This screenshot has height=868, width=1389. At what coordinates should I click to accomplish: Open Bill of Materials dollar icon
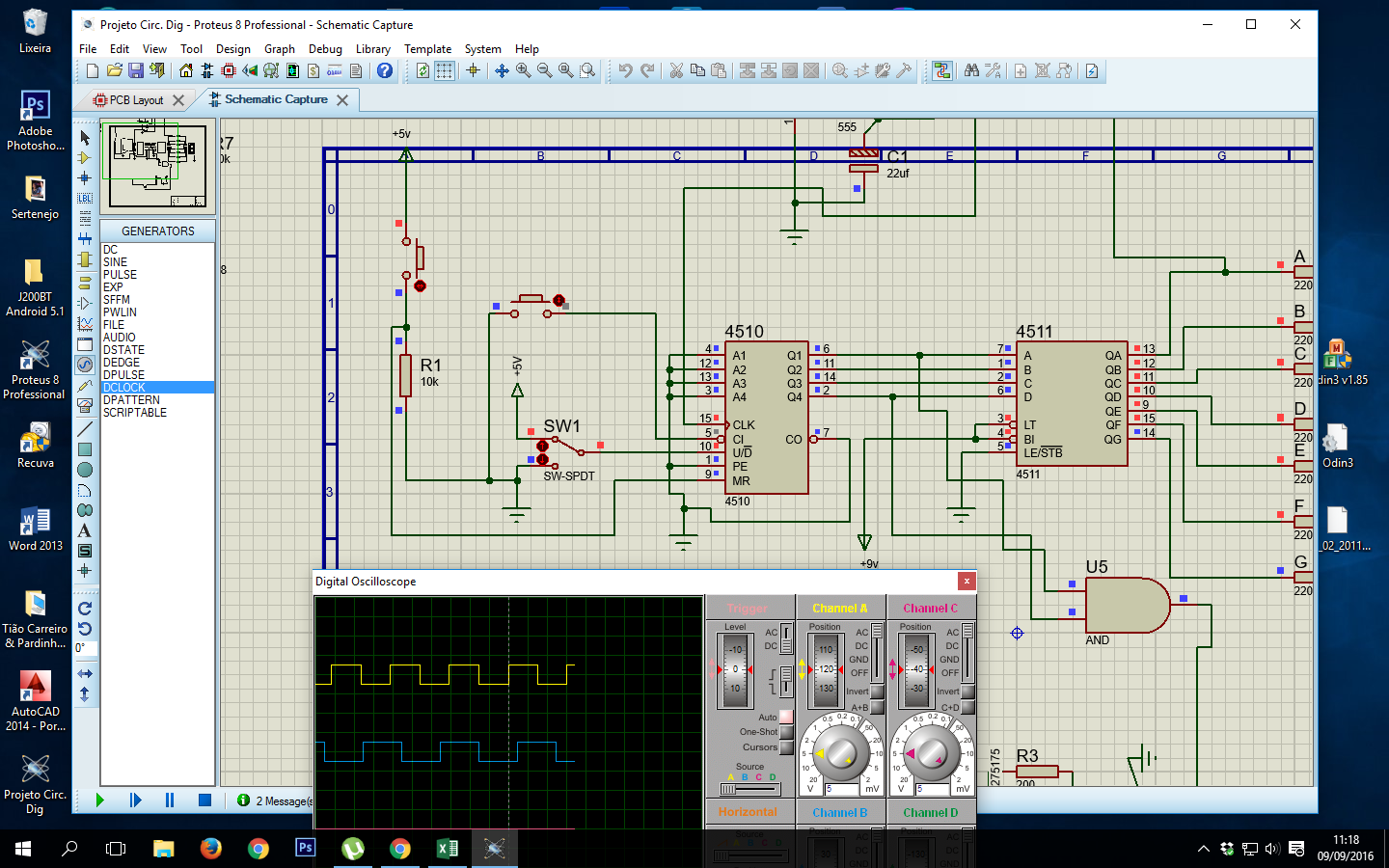tap(313, 70)
